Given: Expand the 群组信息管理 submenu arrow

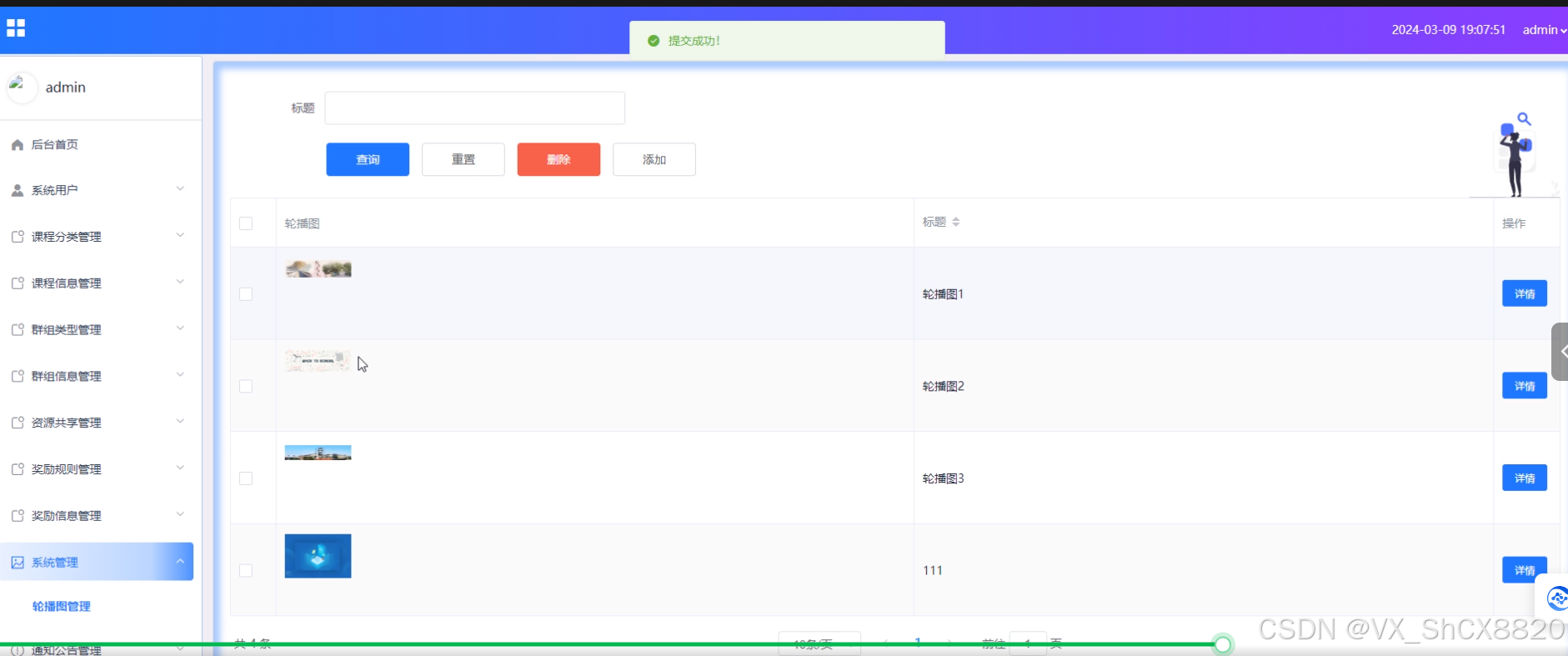Looking at the screenshot, I should 180,375.
